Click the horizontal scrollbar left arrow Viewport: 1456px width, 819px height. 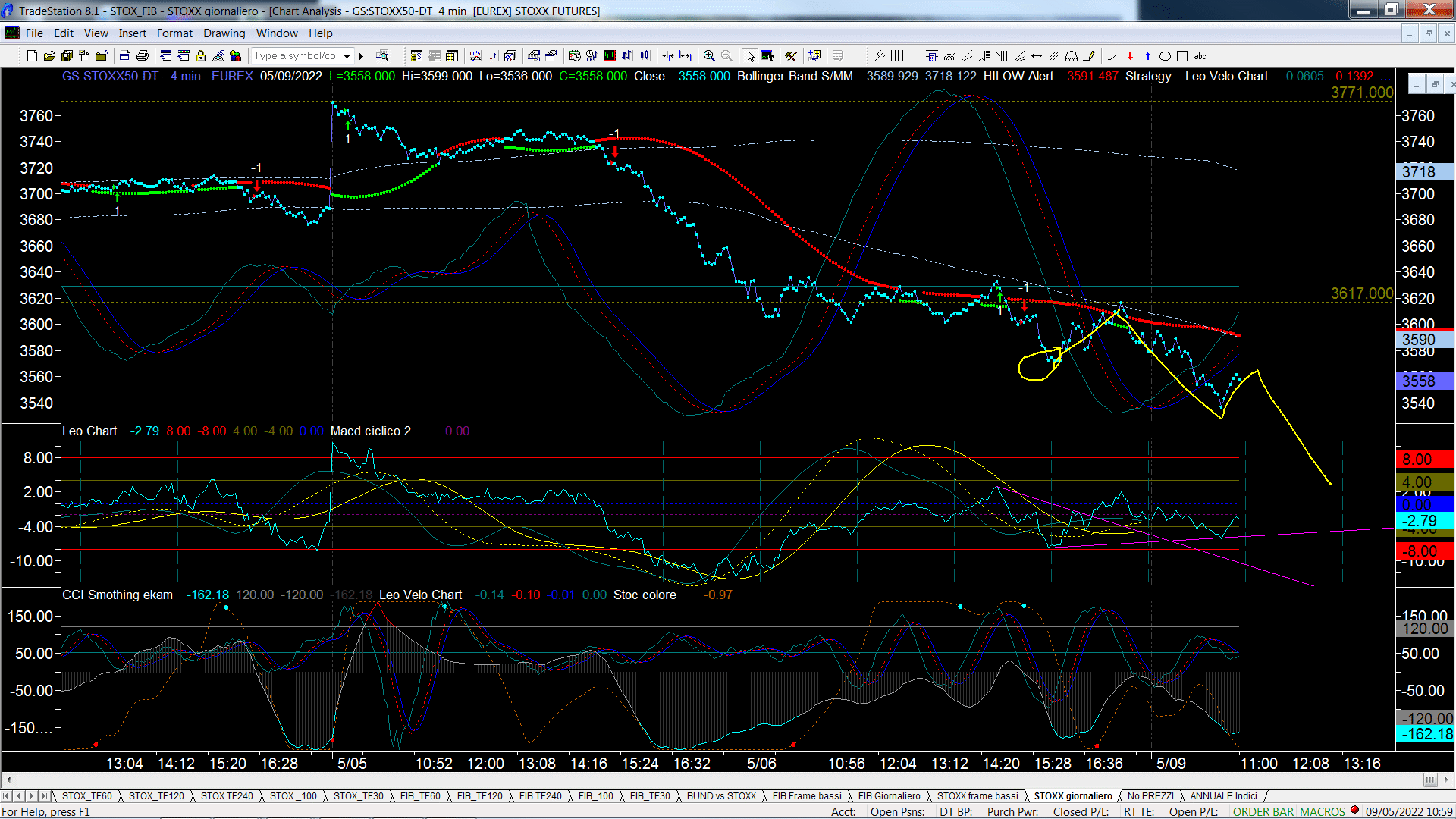pyautogui.click(x=8, y=780)
